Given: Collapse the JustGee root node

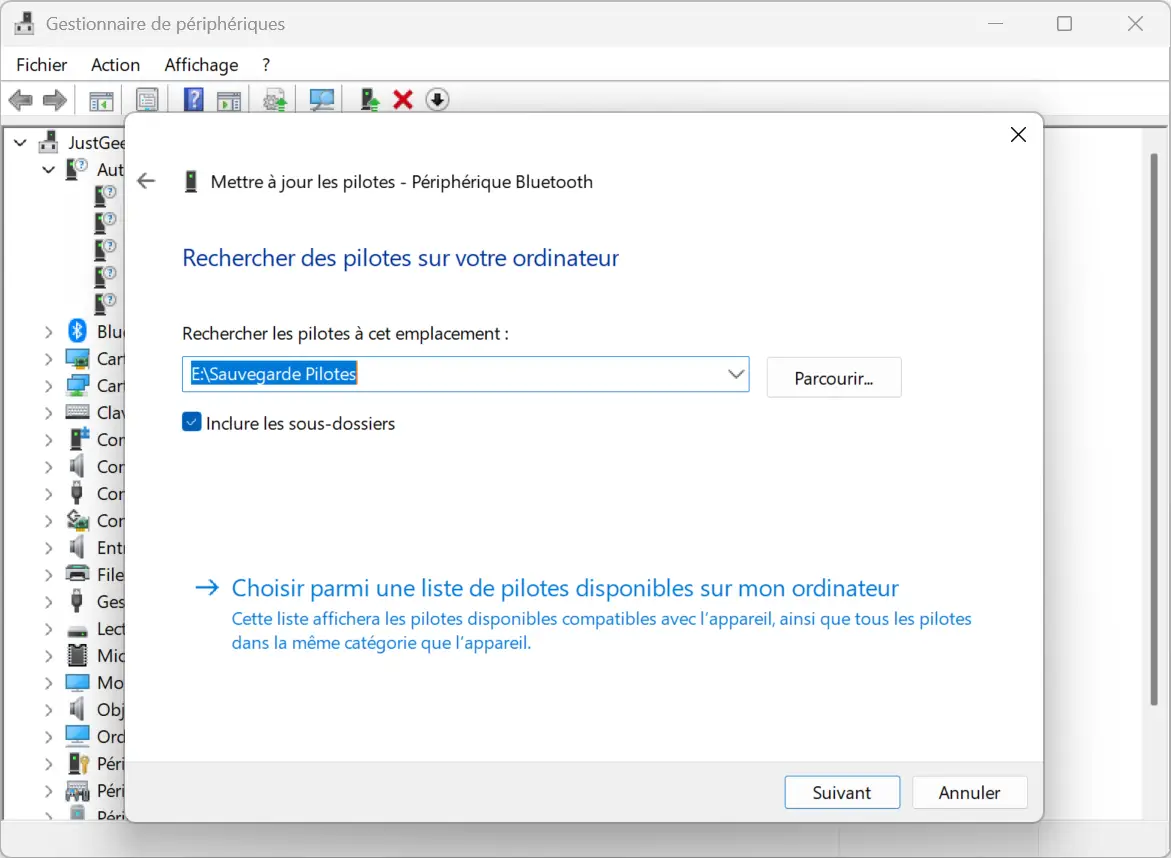Looking at the screenshot, I should pos(20,142).
